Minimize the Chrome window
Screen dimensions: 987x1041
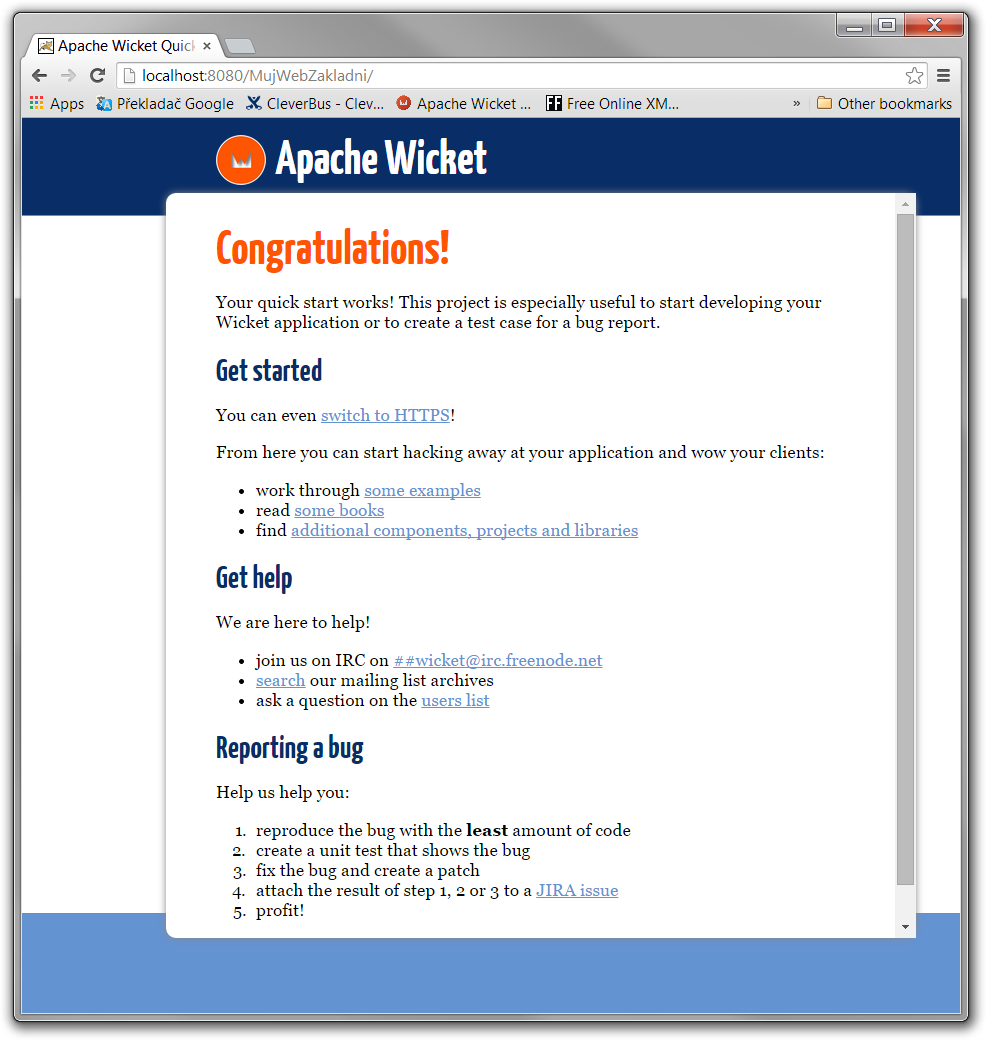[x=854, y=26]
